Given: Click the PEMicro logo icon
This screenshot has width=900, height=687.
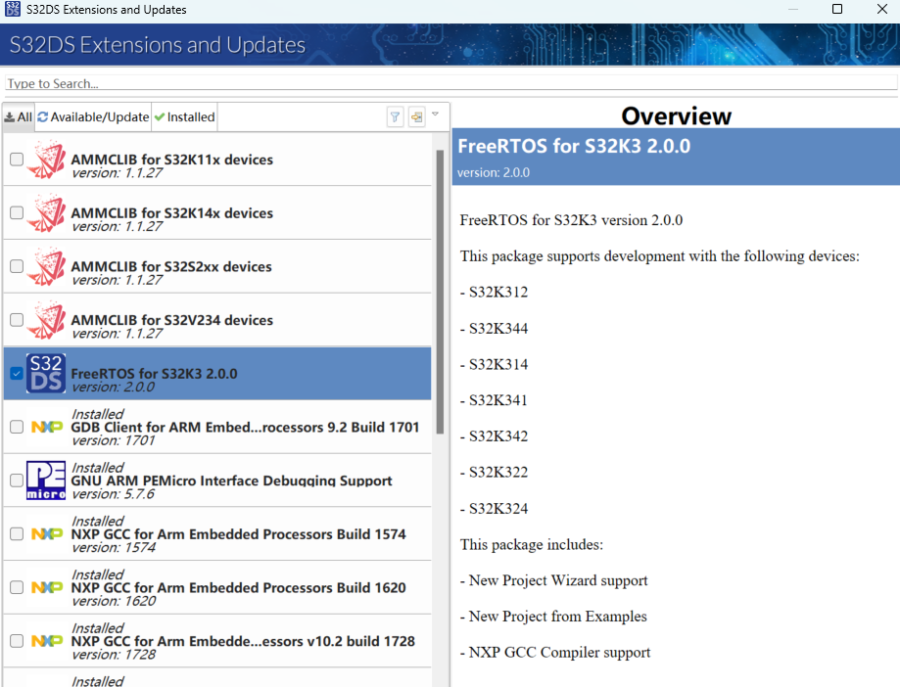Looking at the screenshot, I should 46,480.
